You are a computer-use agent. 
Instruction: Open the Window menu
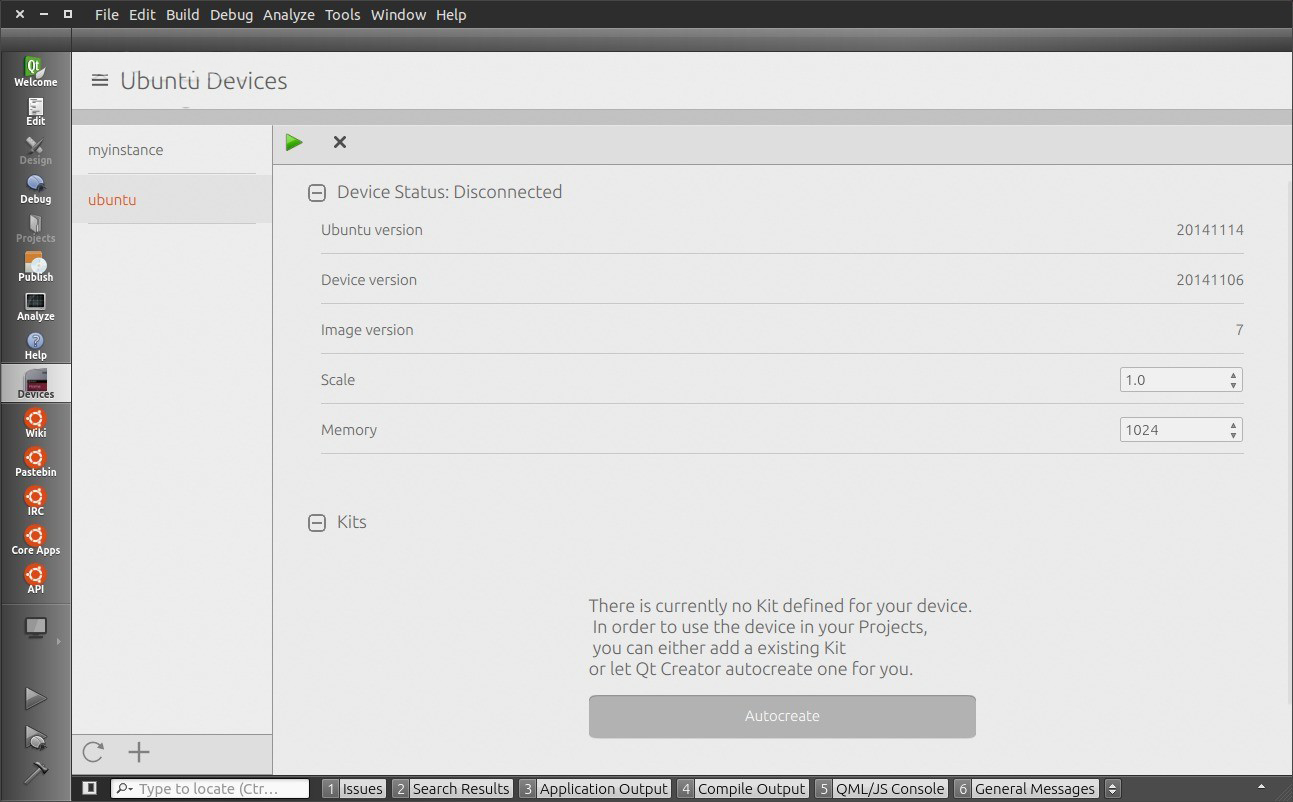coord(398,15)
